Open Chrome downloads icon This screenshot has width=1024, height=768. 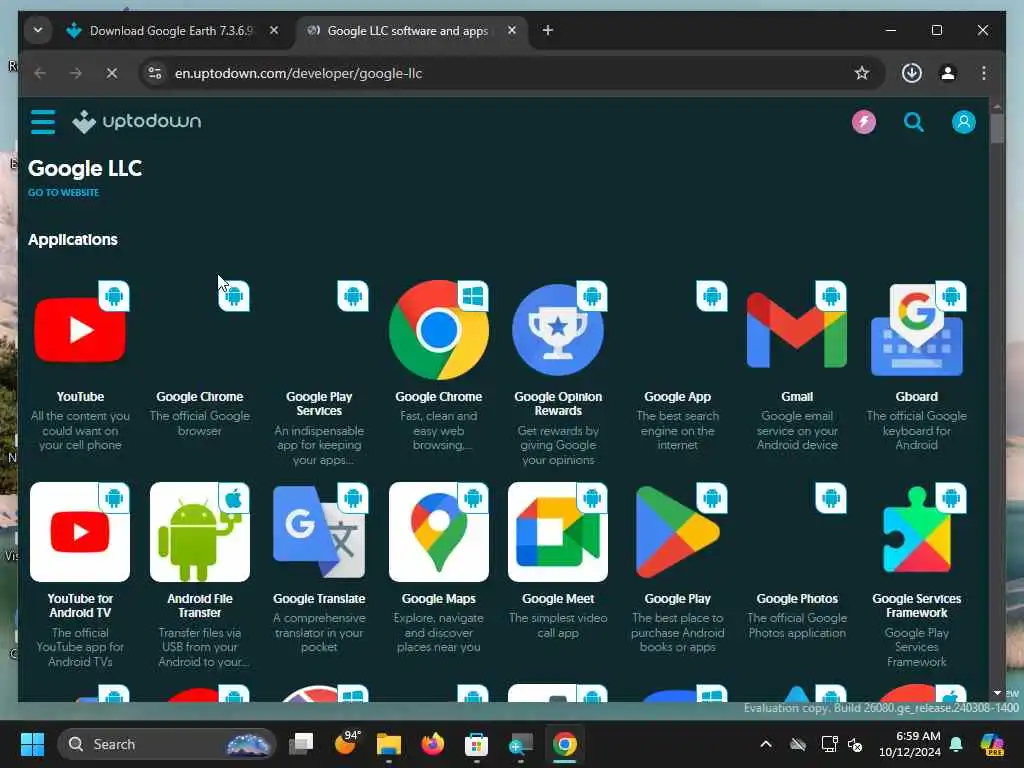pos(912,73)
